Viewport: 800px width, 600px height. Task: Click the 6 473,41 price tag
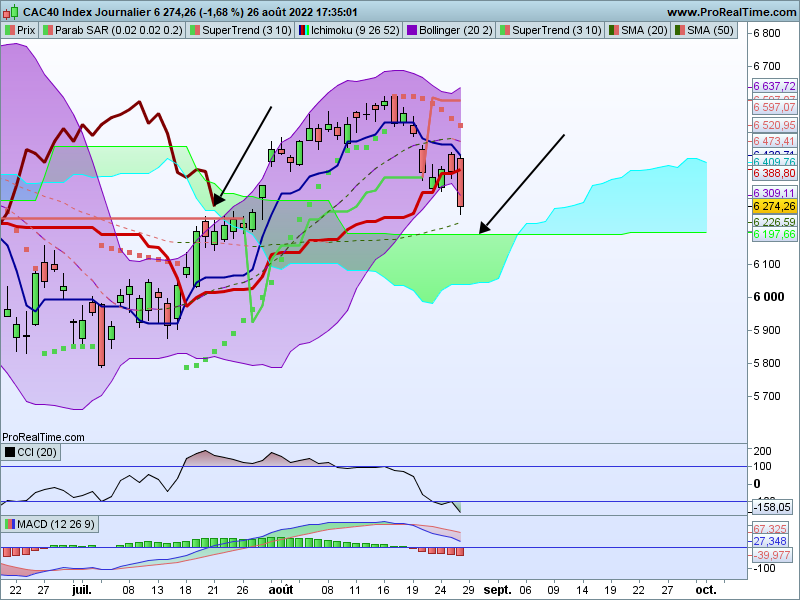coord(774,141)
